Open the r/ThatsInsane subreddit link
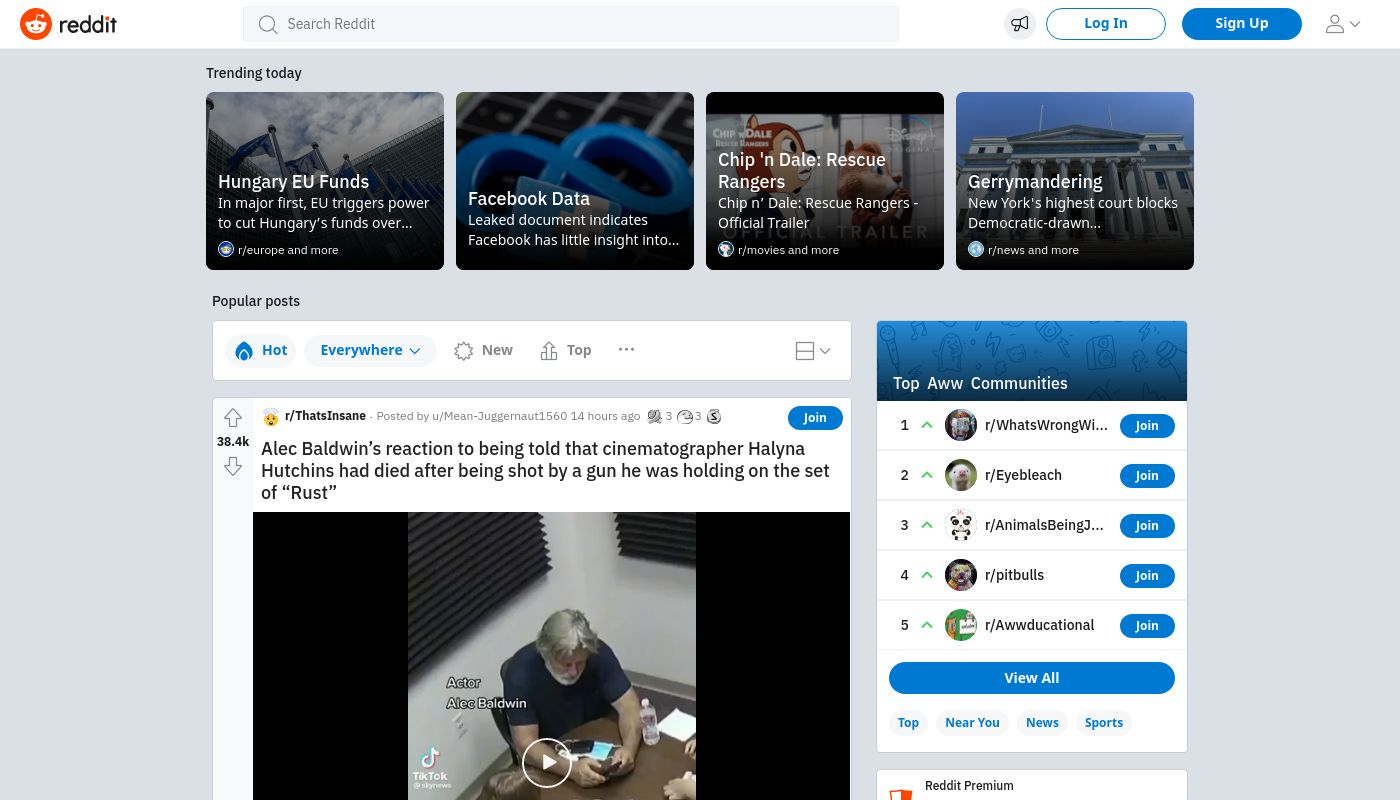The height and width of the screenshot is (800, 1400). coord(325,416)
